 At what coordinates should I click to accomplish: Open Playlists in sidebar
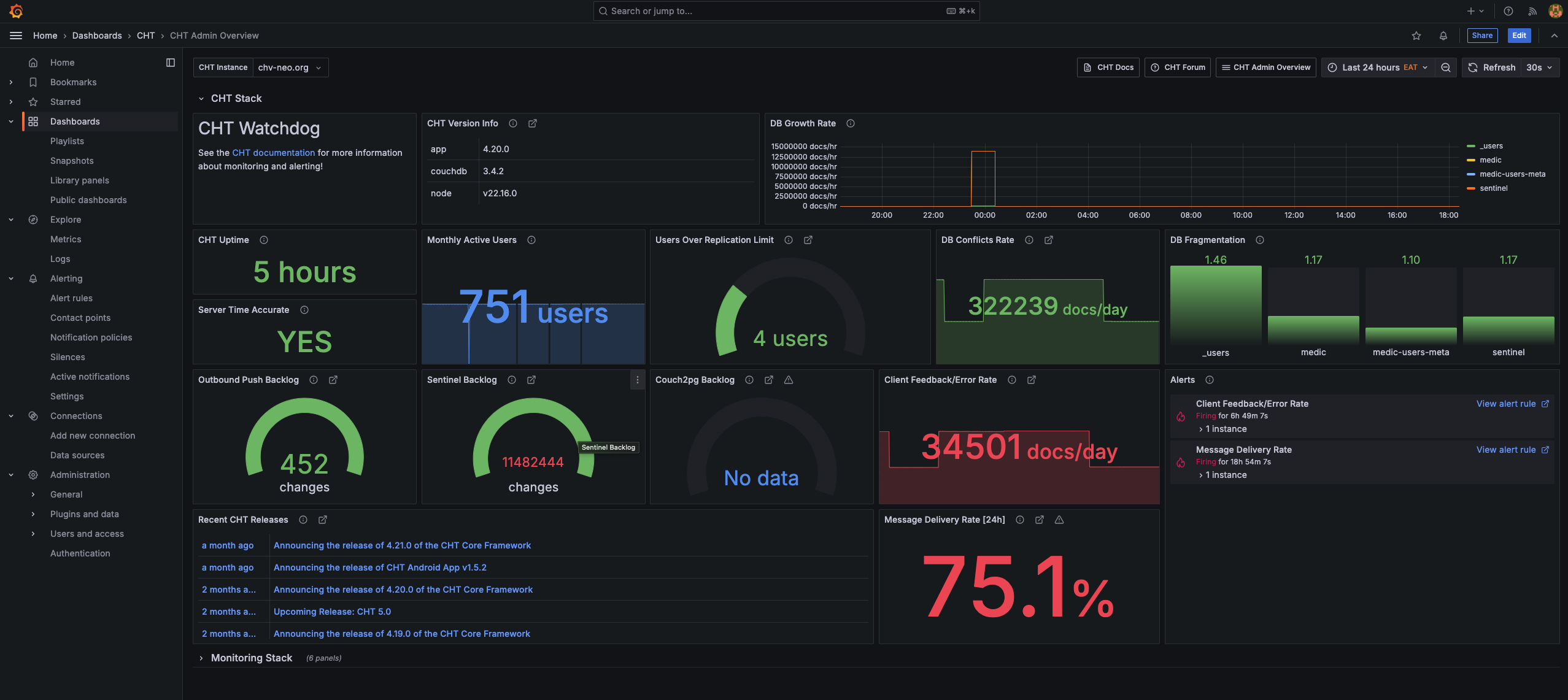(x=67, y=141)
